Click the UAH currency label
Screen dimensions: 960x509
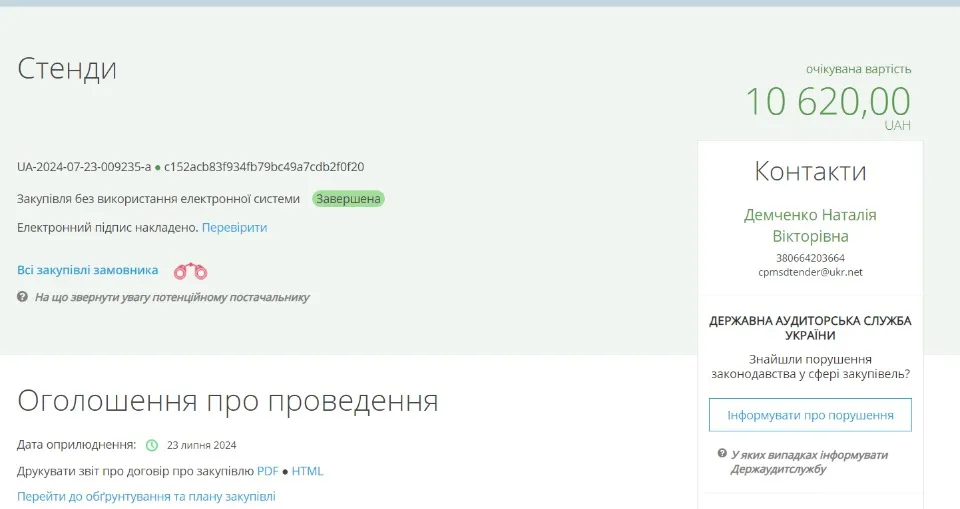click(x=898, y=125)
